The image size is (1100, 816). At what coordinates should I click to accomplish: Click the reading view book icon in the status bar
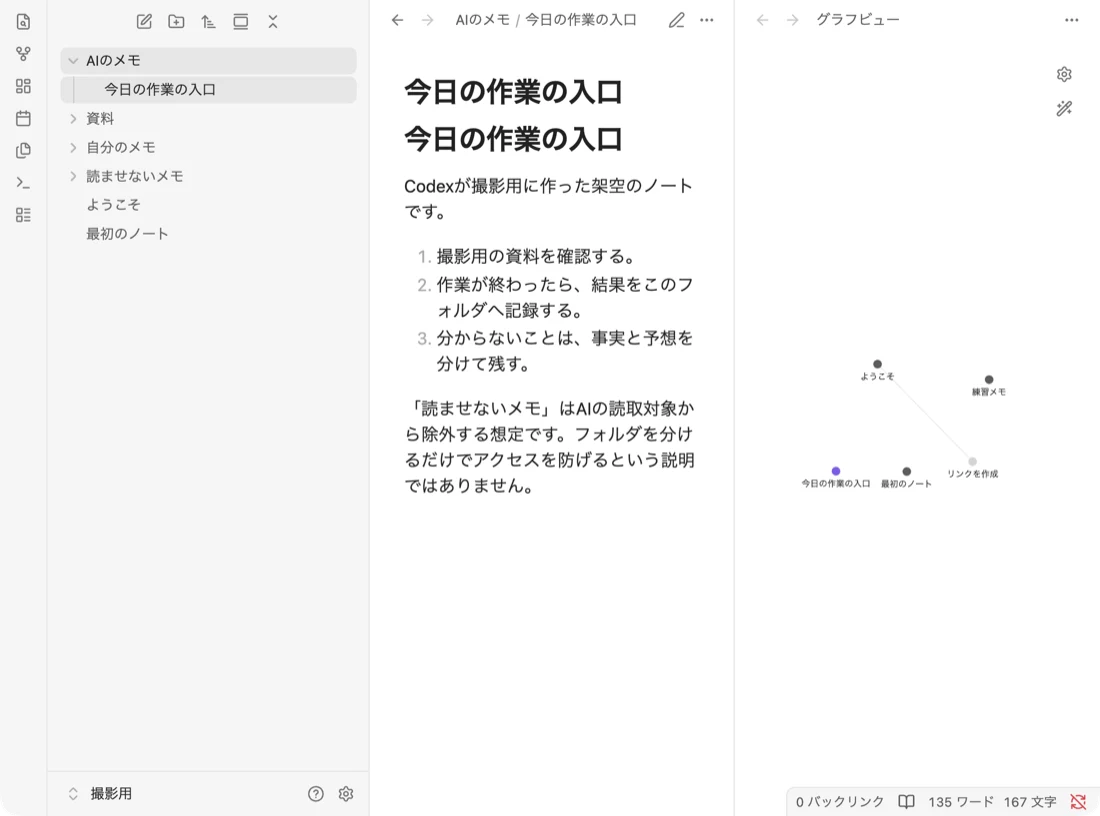tap(906, 801)
